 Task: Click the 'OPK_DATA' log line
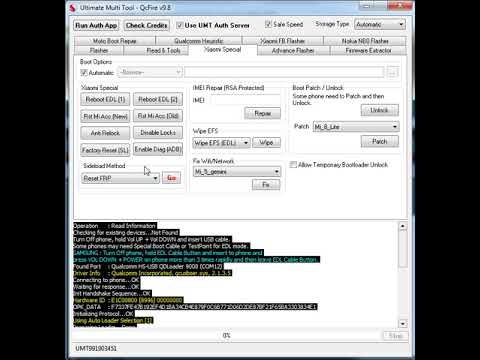(195, 307)
